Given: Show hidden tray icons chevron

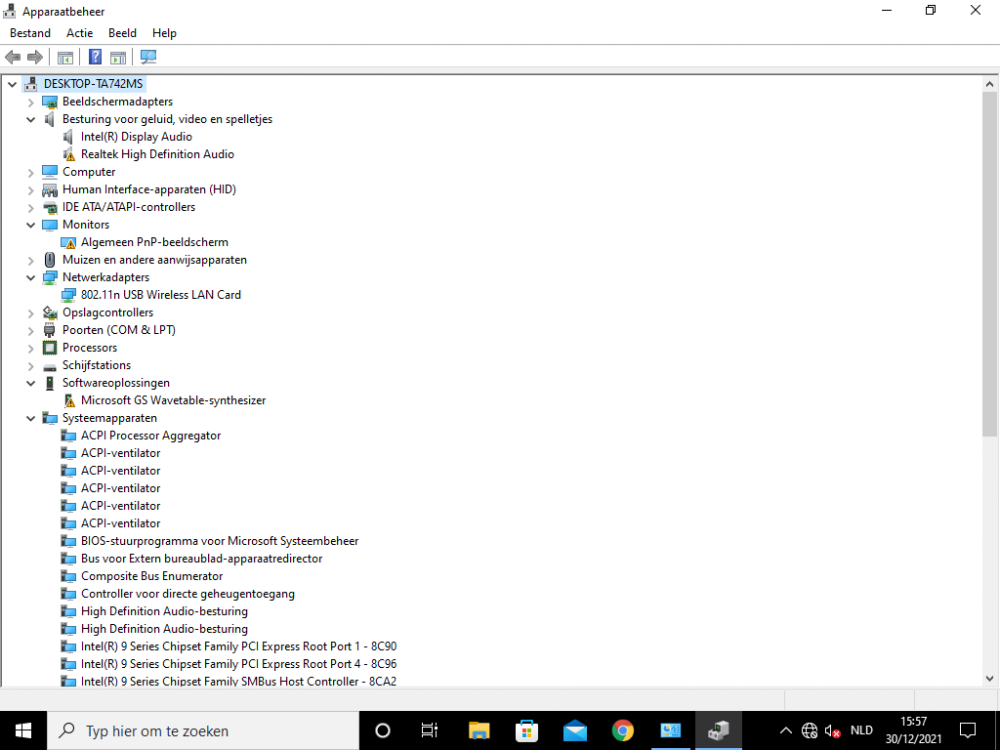Looking at the screenshot, I should point(786,731).
